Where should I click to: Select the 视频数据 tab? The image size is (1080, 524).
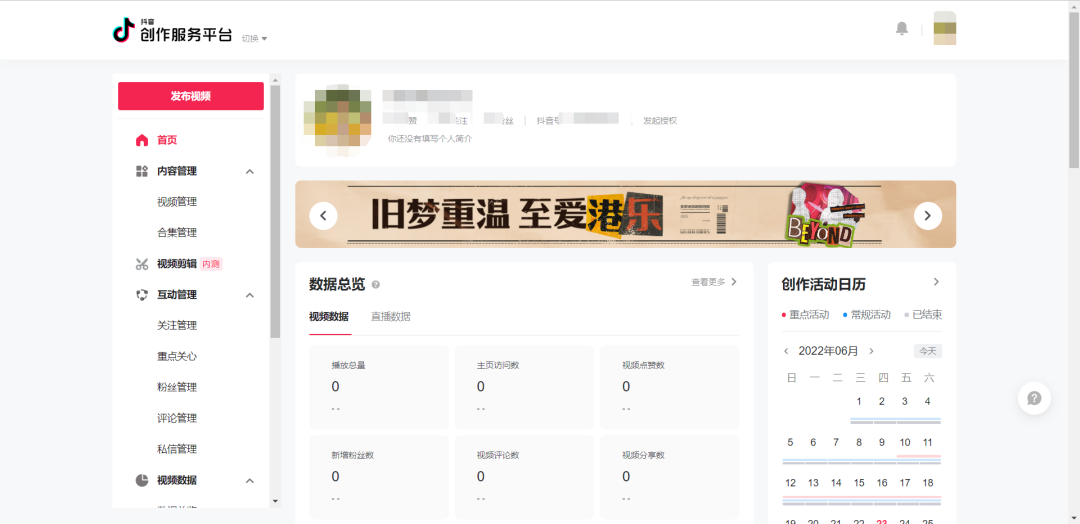(x=329, y=317)
